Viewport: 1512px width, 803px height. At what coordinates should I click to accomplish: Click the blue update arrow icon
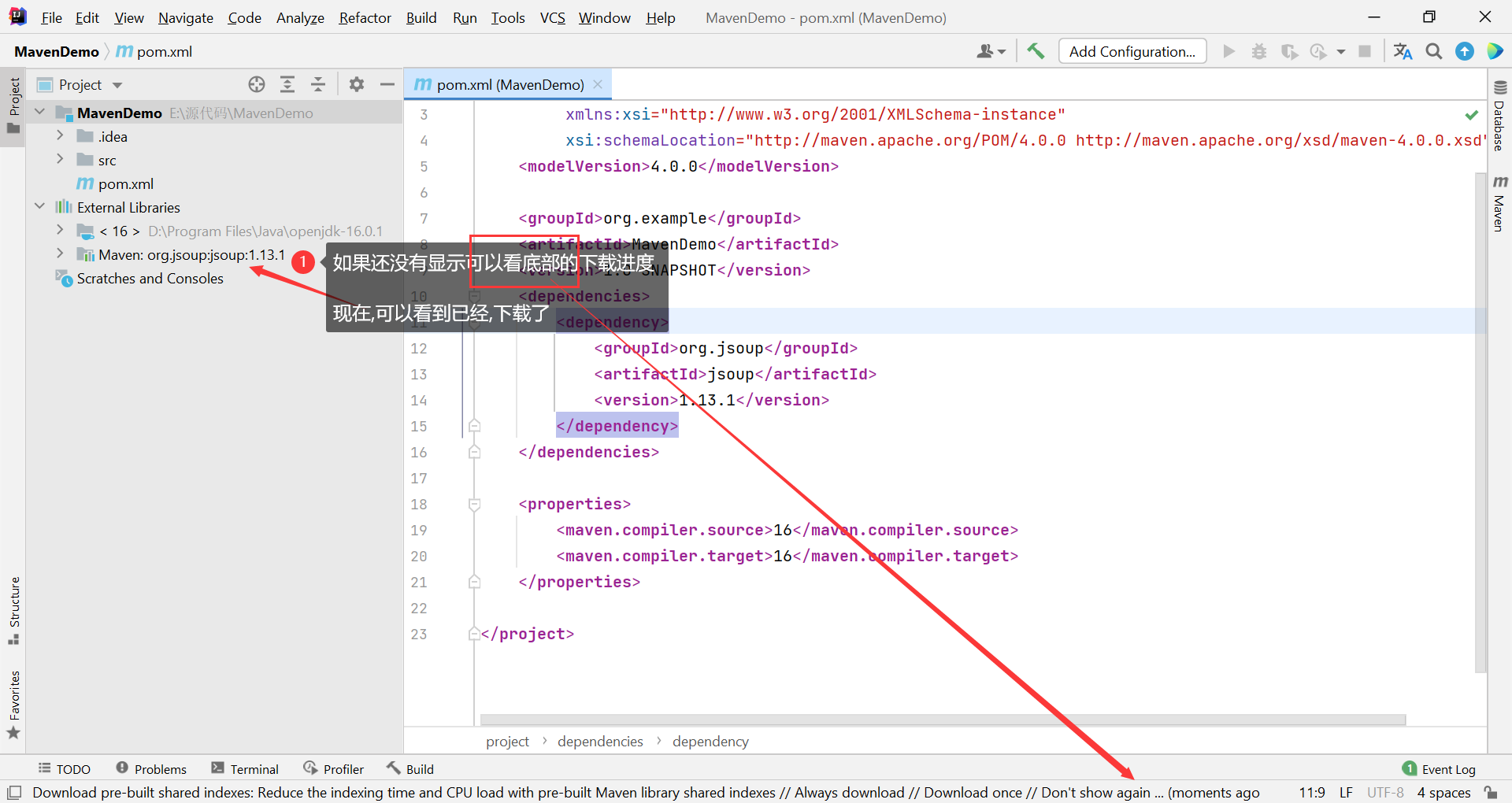[x=1465, y=51]
